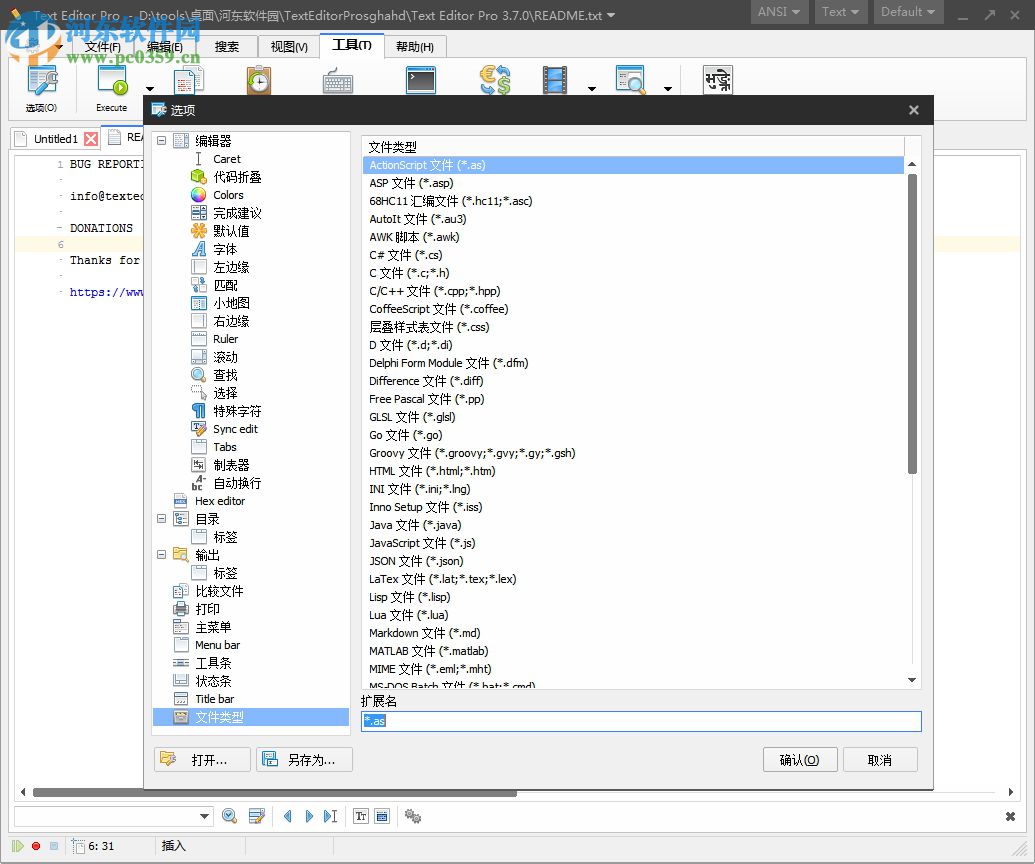Collapse the 编辑器 tree branch
Screen dimensions: 1035x864
pos(162,141)
